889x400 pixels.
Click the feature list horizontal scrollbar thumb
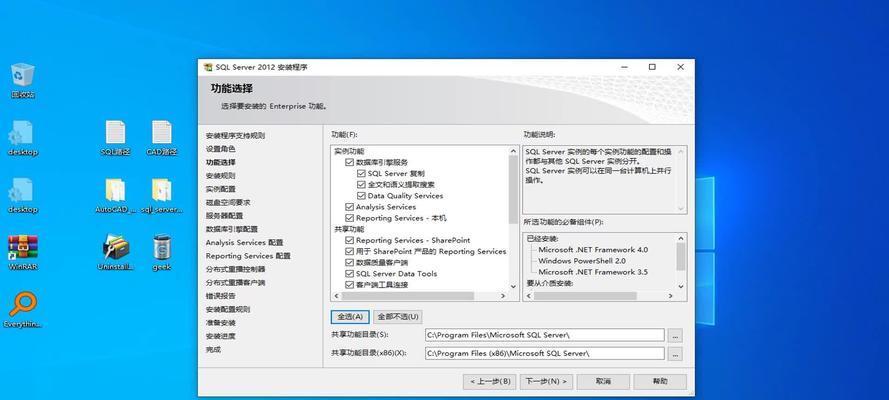pos(408,296)
